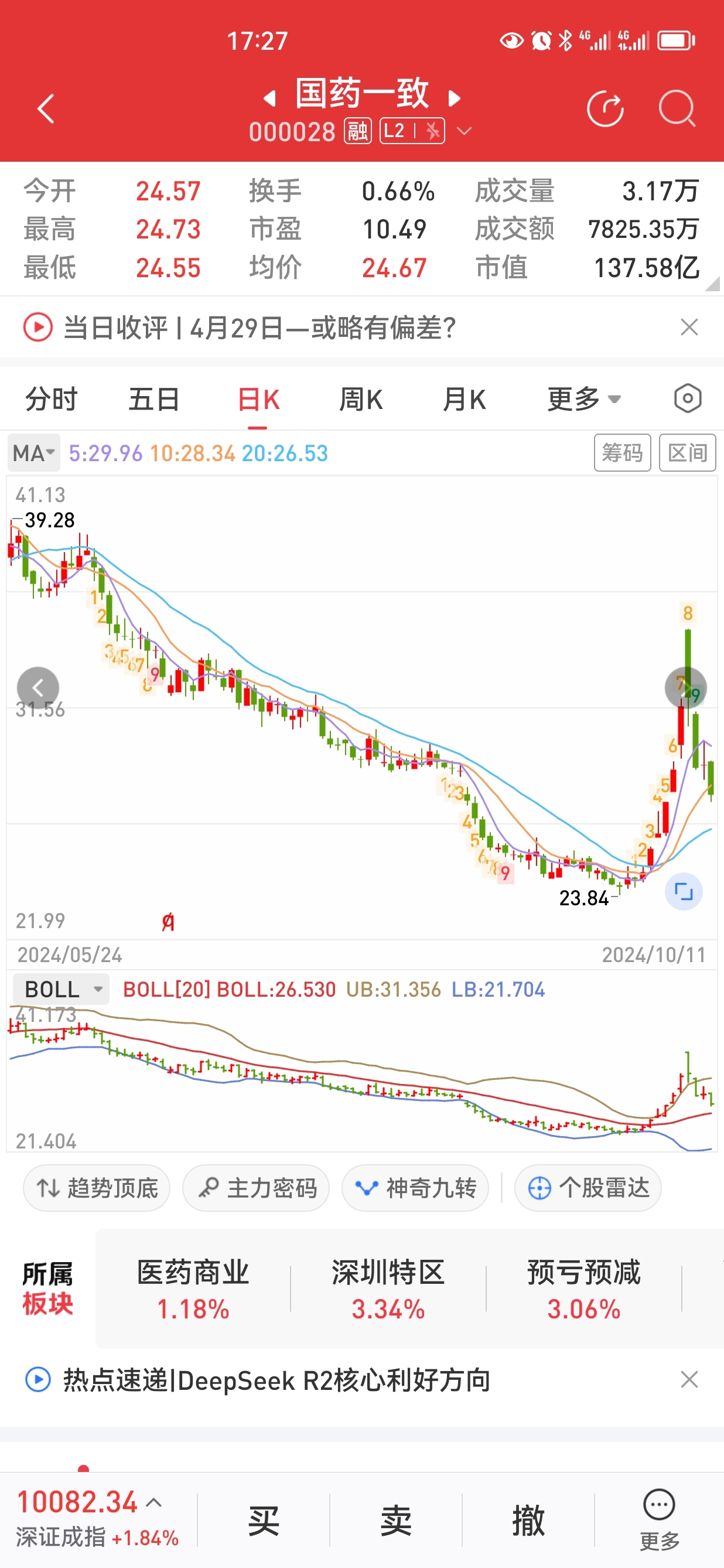Switch to the 月K tab
Image resolution: width=724 pixels, height=1568 pixels.
[x=464, y=399]
